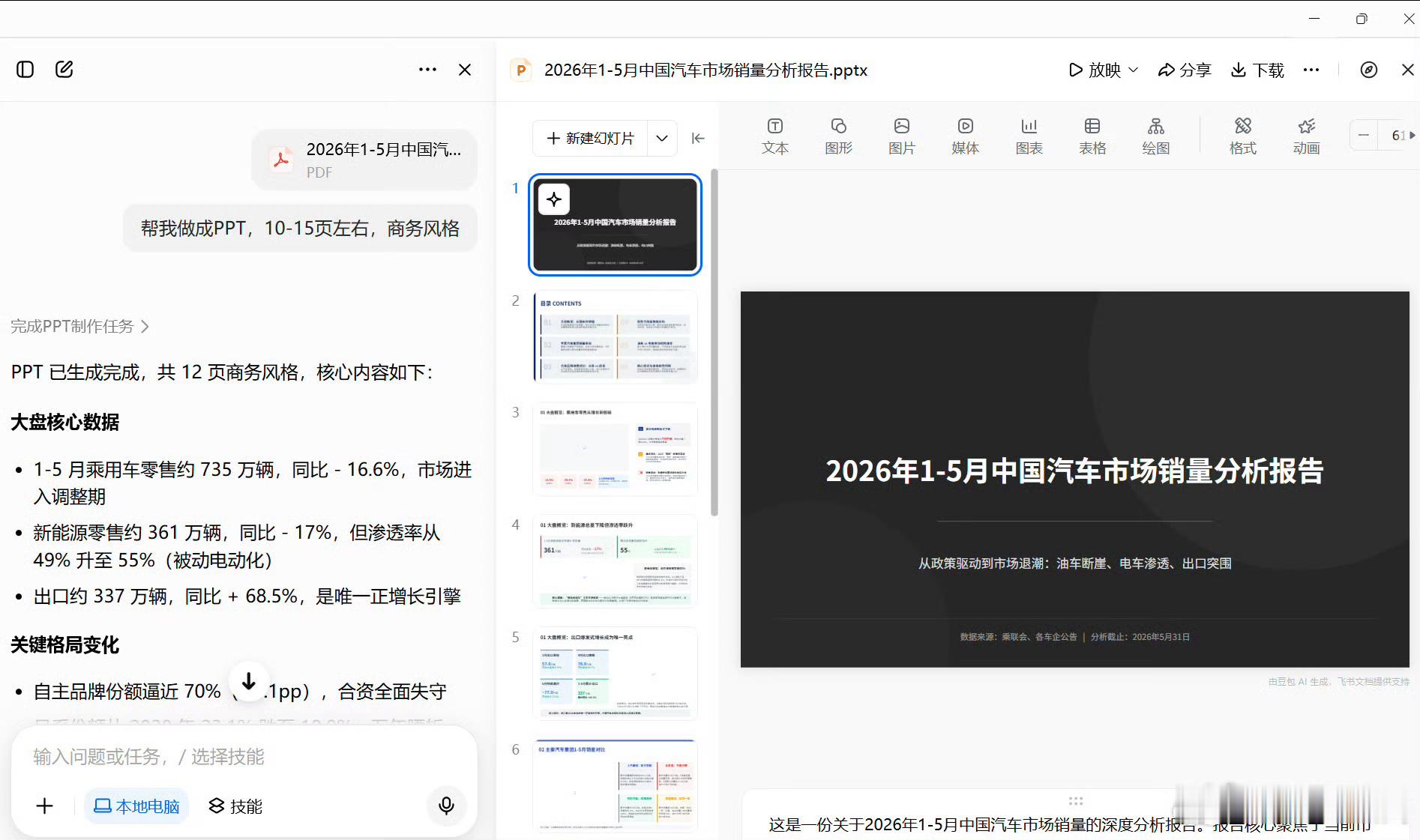Focus the 输入问题或任务 input field
This screenshot has height=840, width=1420.
(244, 757)
